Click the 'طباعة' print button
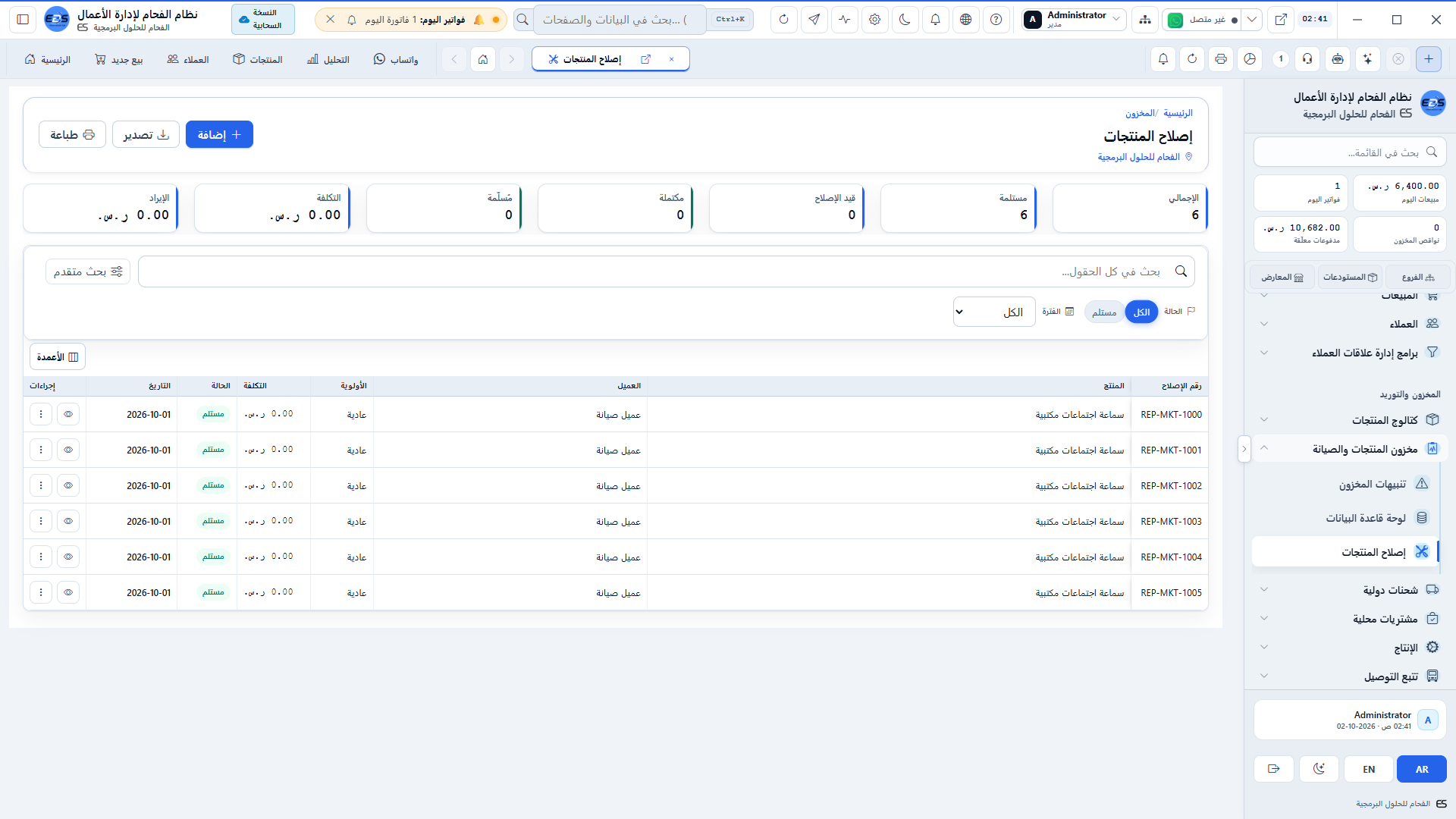 72,135
